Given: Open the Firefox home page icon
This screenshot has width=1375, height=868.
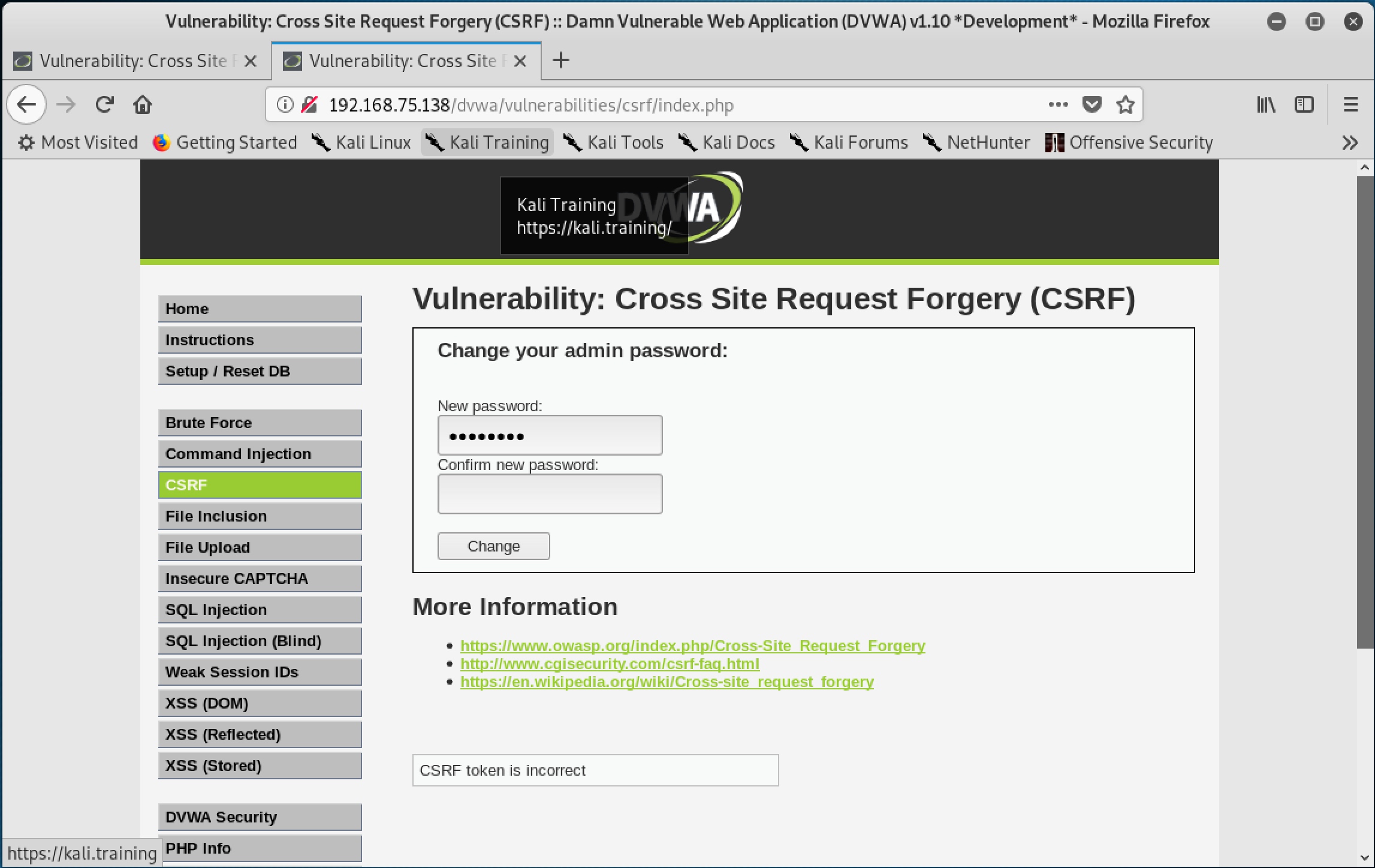Looking at the screenshot, I should [143, 105].
